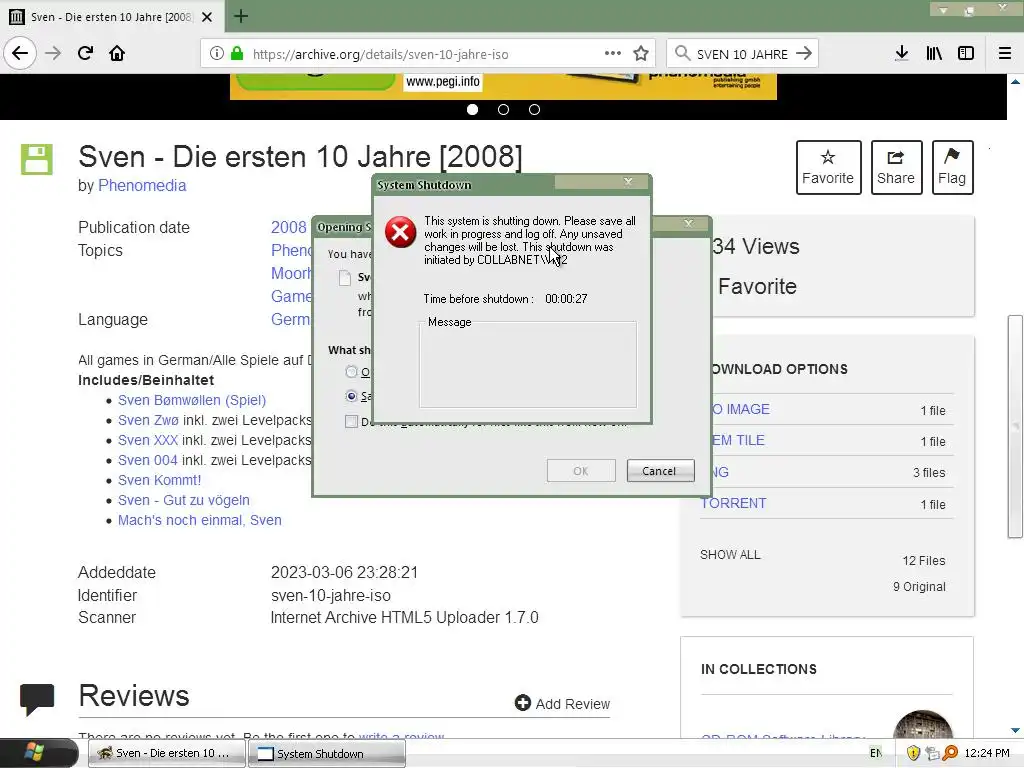
Task: Click the Share button
Action: 896,167
